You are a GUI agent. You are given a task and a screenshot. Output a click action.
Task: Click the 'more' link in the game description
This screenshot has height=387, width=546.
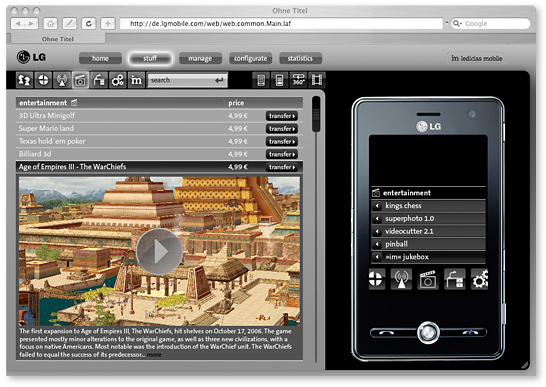(x=154, y=355)
